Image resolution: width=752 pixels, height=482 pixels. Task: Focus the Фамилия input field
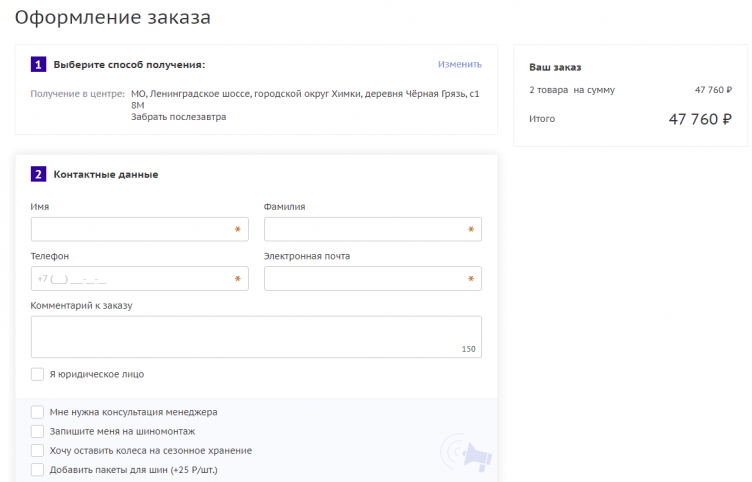[373, 229]
